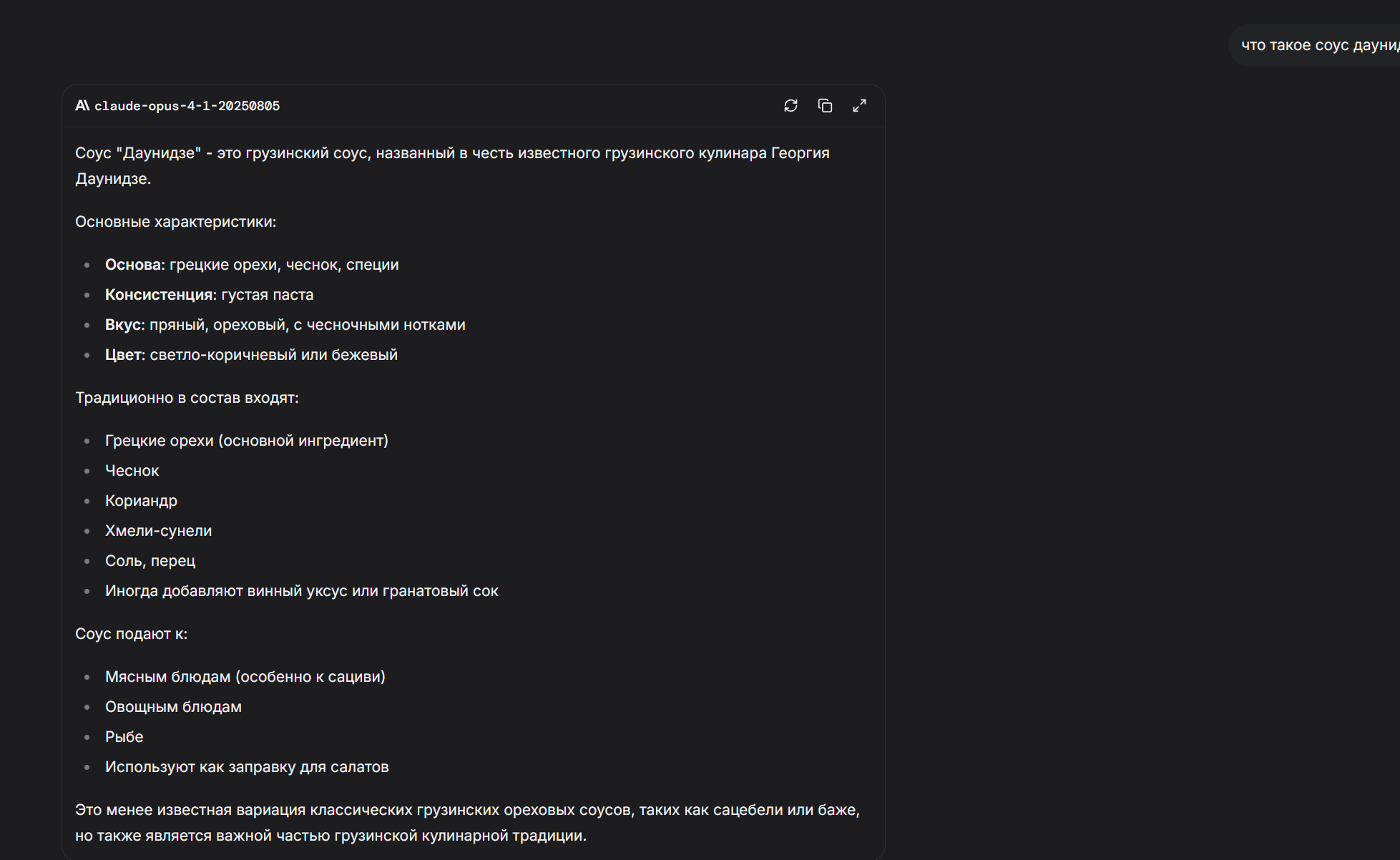Click the bold word Вкус
1400x860 pixels.
point(124,325)
